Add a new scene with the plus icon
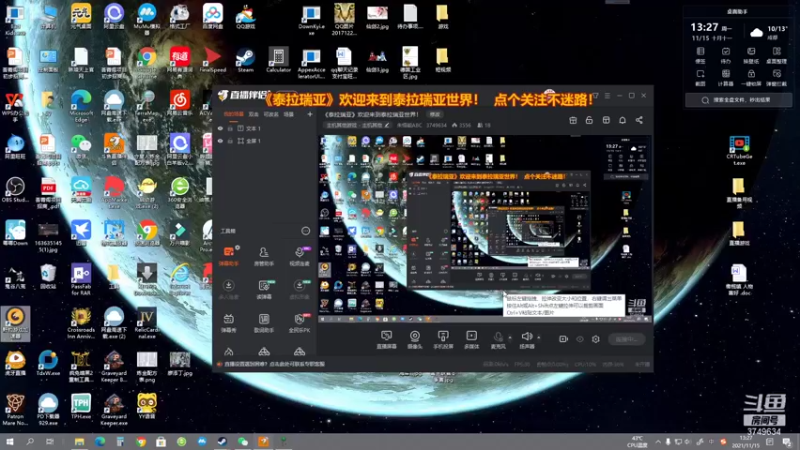The image size is (800, 450). [x=310, y=114]
